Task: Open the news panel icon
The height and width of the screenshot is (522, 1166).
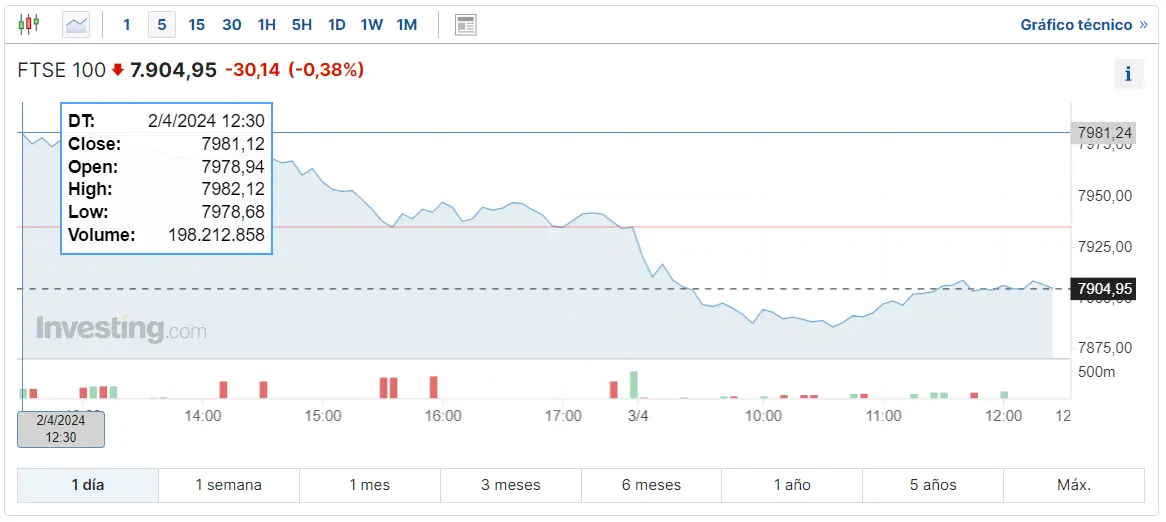Action: click(x=465, y=24)
